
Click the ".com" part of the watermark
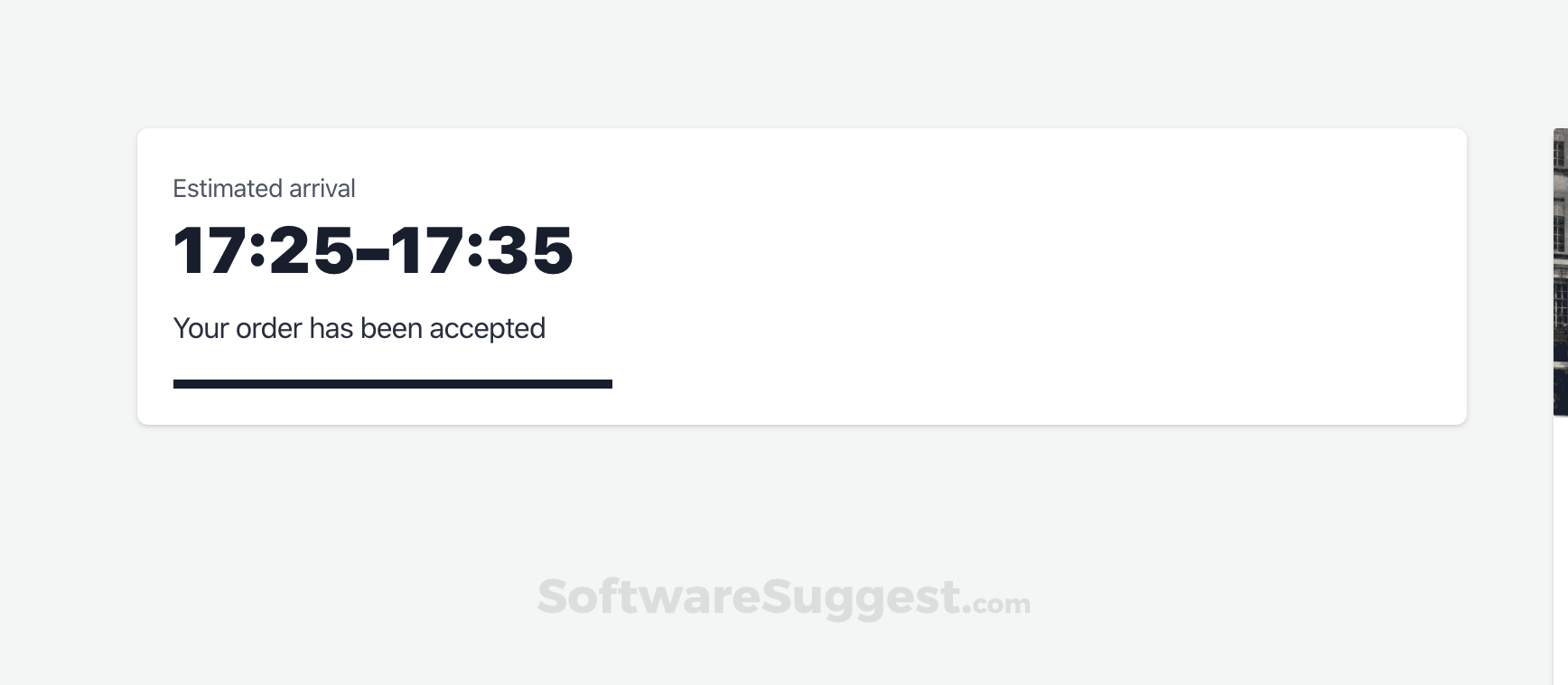coord(996,603)
